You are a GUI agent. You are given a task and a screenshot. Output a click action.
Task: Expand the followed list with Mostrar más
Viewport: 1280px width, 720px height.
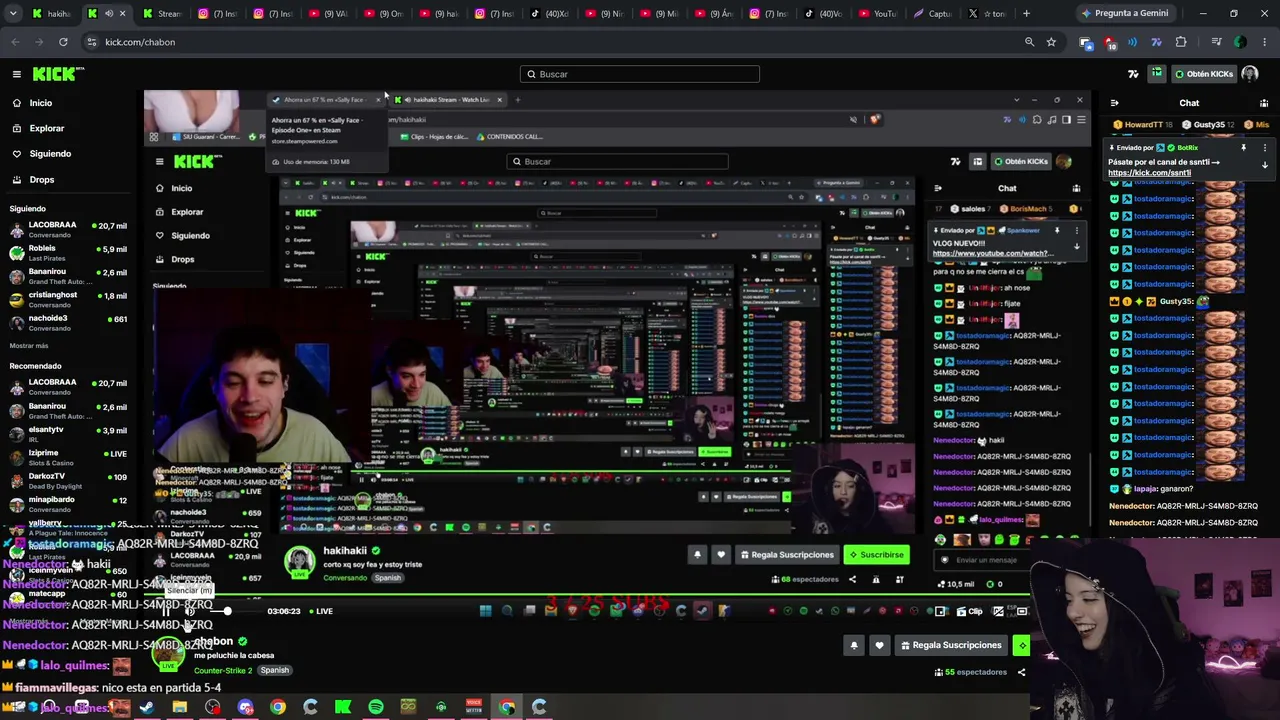coord(29,346)
